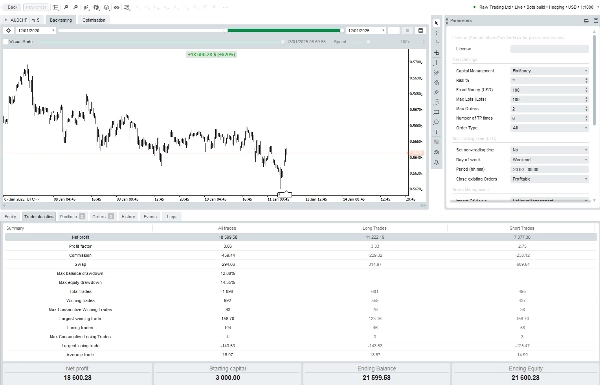Click the Back button
Screen dimensions: 600x385
[x=12, y=7]
